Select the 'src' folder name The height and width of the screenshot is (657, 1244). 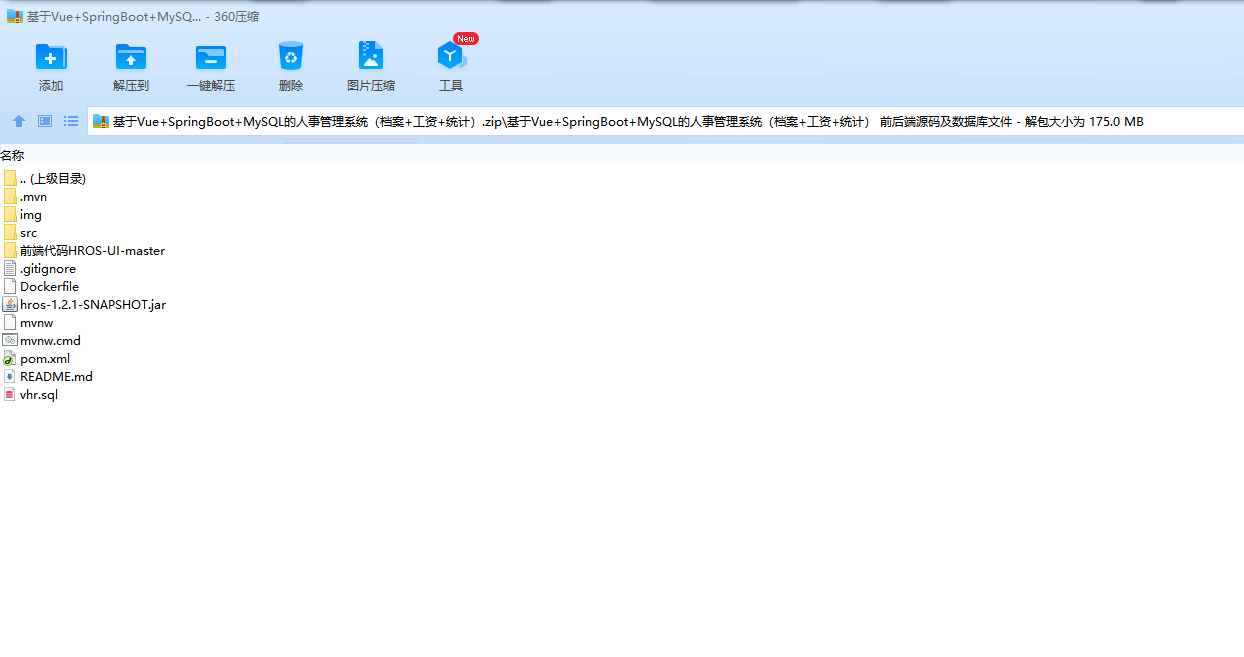(x=28, y=233)
